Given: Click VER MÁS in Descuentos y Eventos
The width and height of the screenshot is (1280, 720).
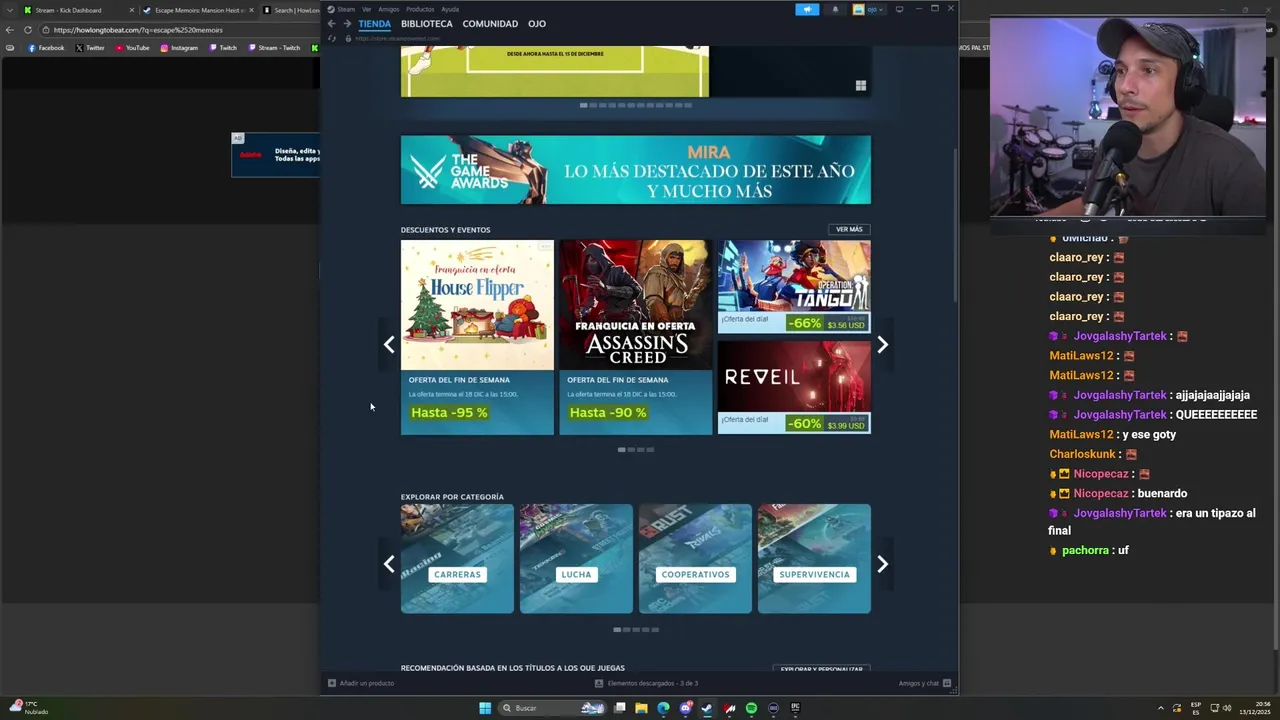Looking at the screenshot, I should pyautogui.click(x=849, y=230).
